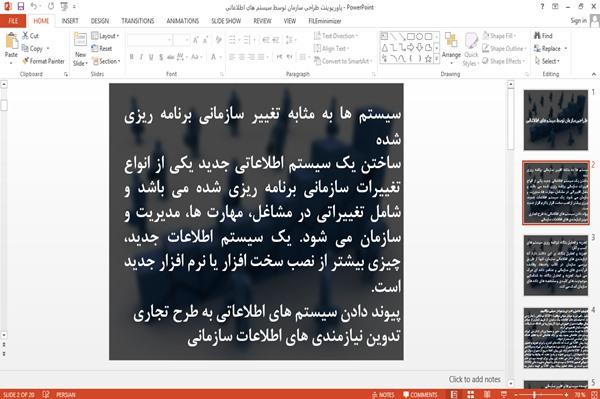Toggle Italic formatting
This screenshot has width=600, height=399.
pos(141,57)
